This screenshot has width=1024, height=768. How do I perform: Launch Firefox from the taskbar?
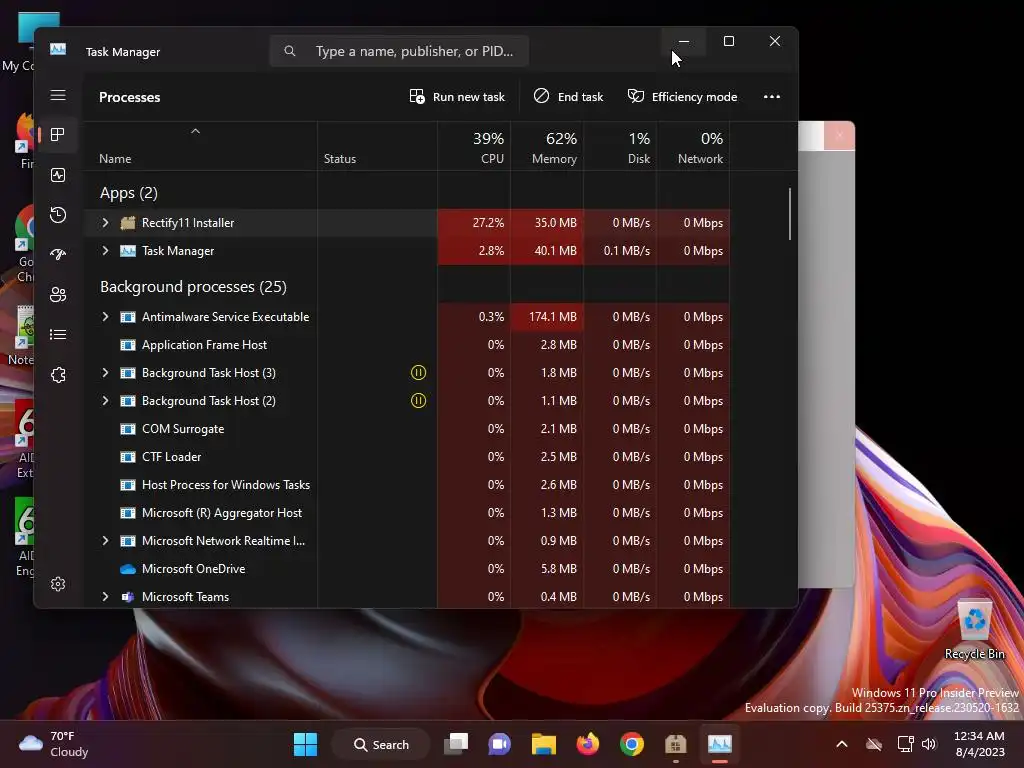(x=588, y=744)
